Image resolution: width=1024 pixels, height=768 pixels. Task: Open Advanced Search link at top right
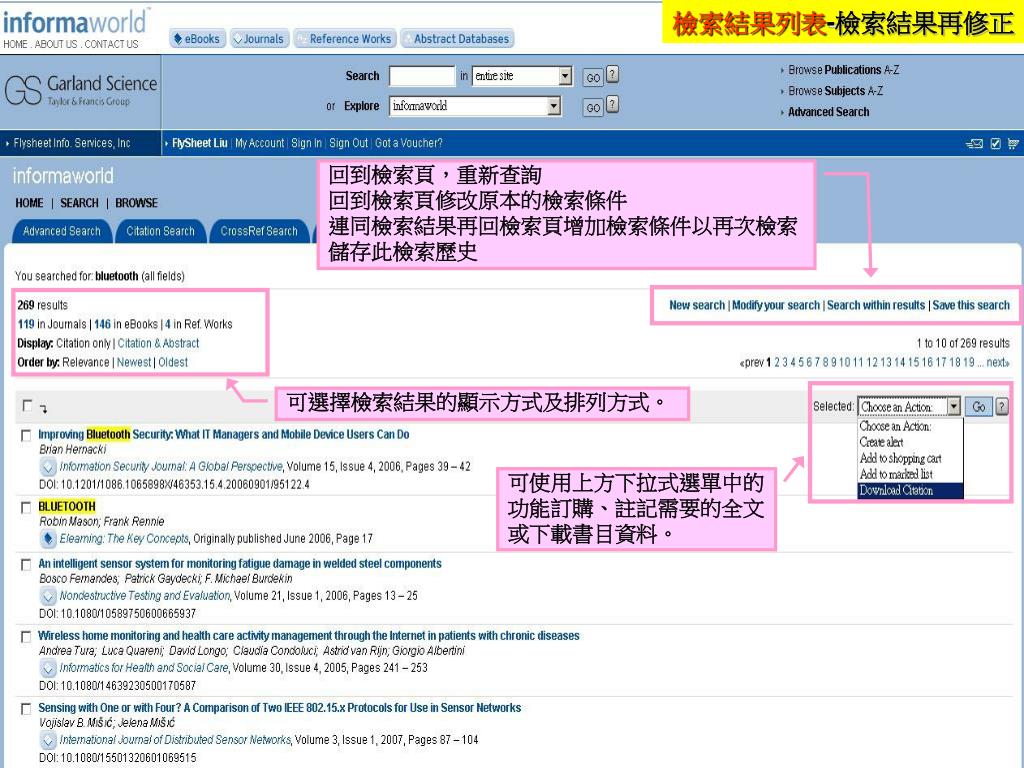[828, 112]
